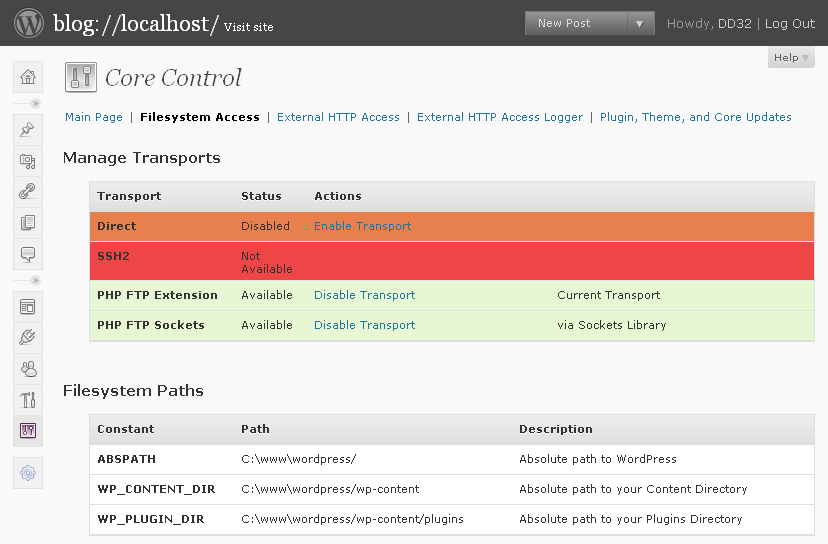Open the Appearance icon in sidebar
828x544 pixels.
pos(28,306)
